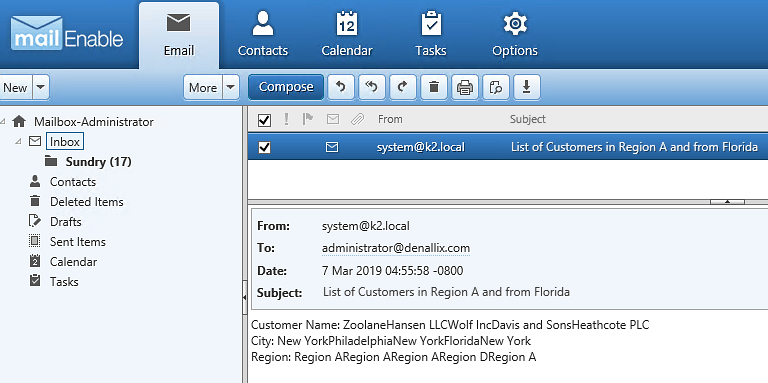768x383 pixels.
Task: Click the Reply All toolbar icon
Action: coord(372,87)
